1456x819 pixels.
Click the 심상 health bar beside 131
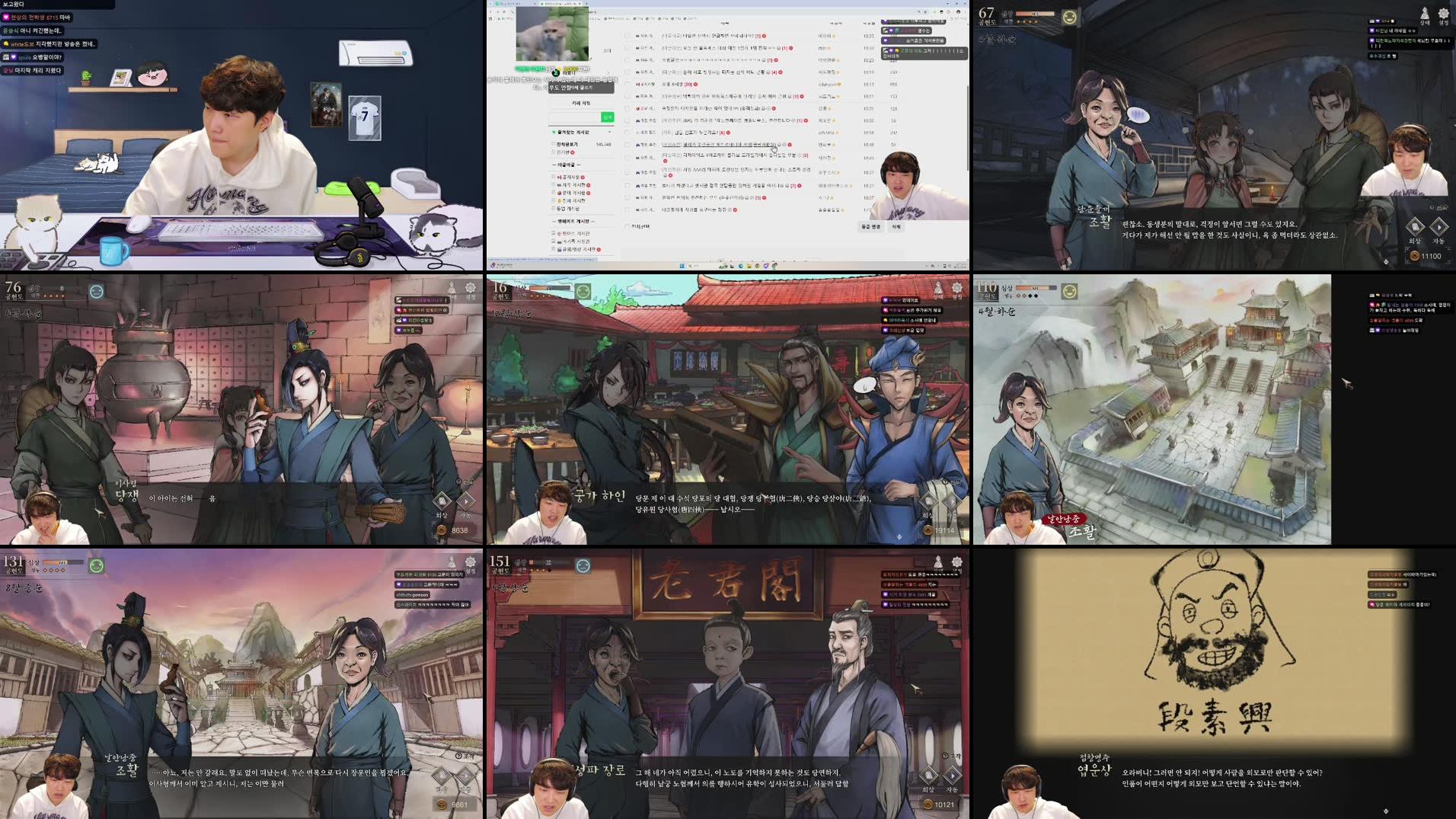click(64, 562)
